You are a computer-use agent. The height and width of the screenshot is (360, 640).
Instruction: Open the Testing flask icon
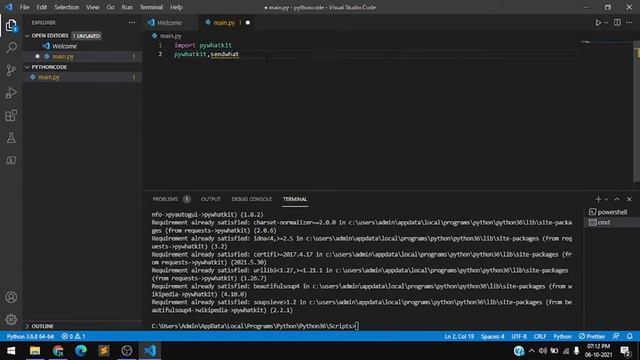point(11,138)
